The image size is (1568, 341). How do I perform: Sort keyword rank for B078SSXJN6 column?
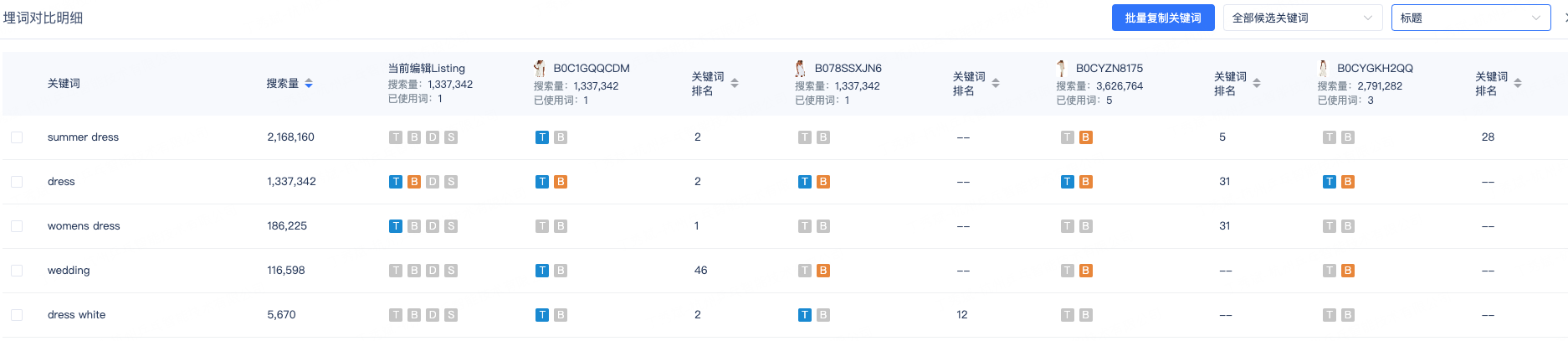tap(996, 83)
